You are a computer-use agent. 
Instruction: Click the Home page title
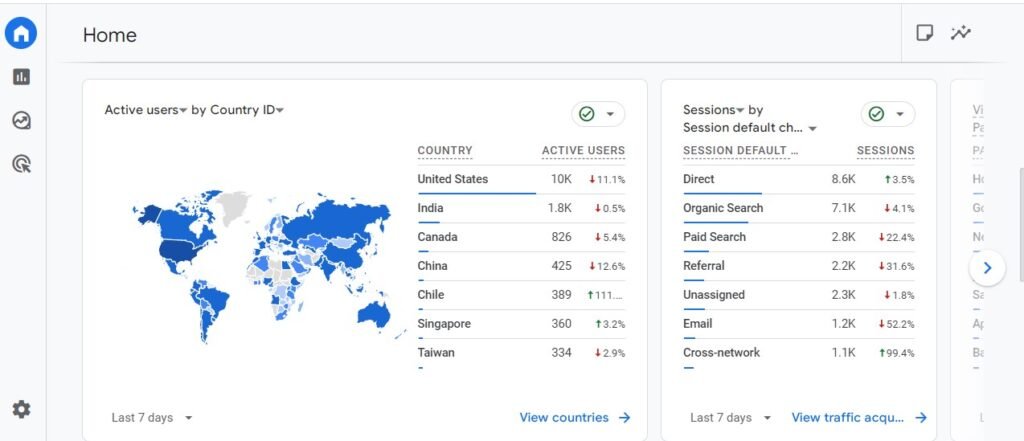click(x=110, y=35)
